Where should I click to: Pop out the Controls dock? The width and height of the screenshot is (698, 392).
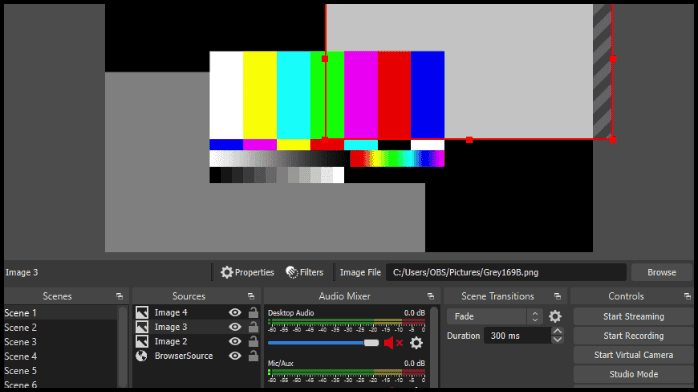point(687,296)
